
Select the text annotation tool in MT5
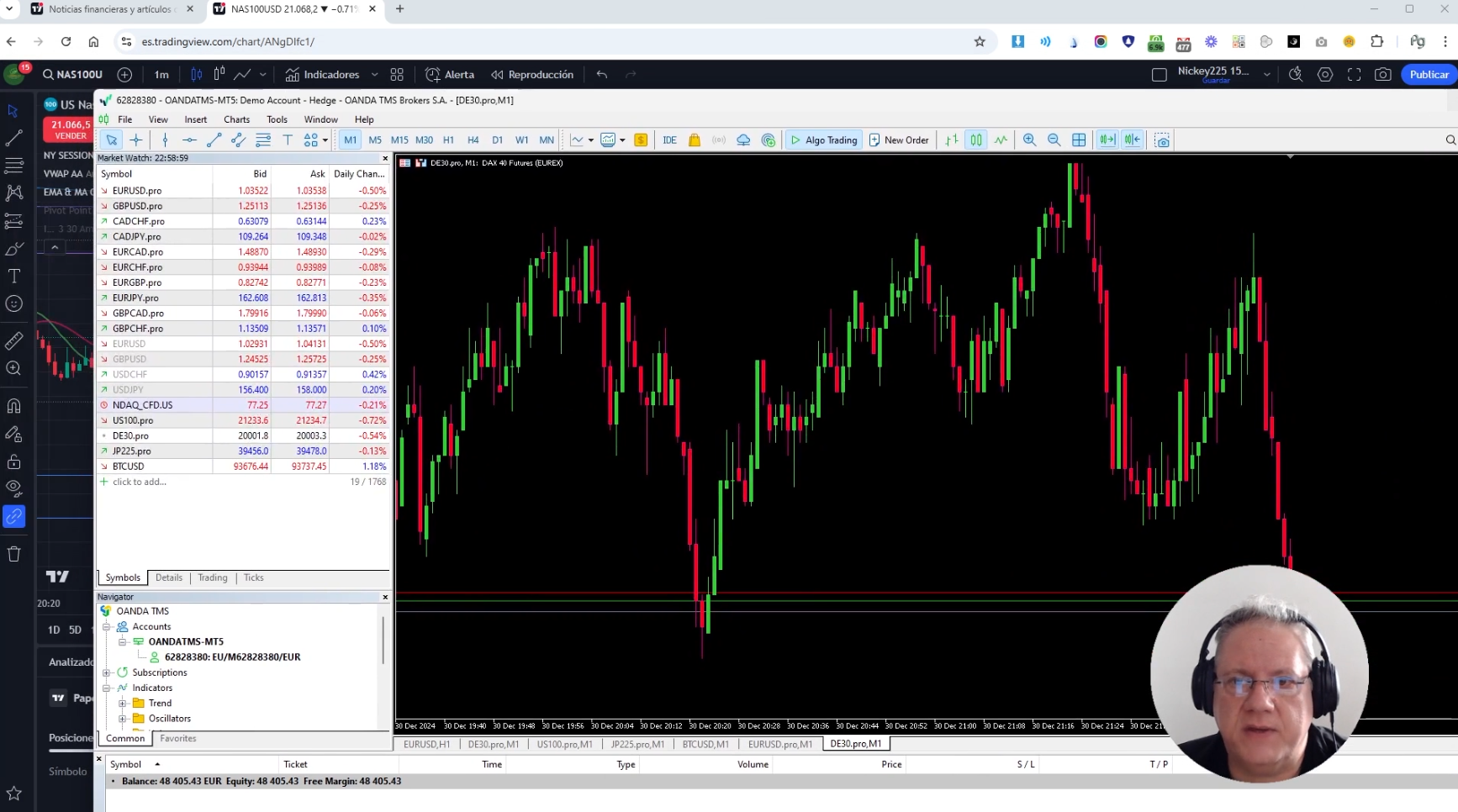[x=288, y=140]
